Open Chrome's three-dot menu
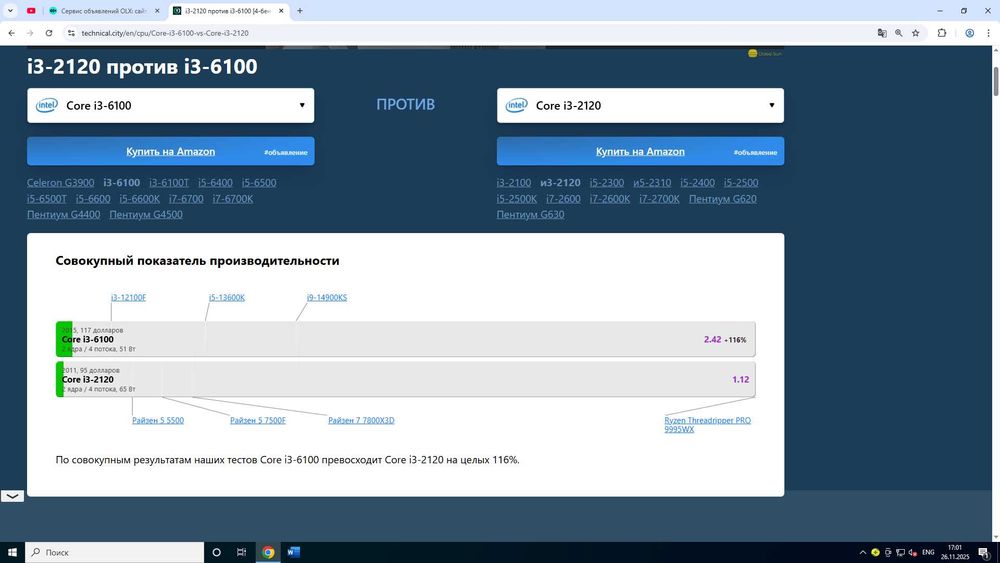 [989, 33]
